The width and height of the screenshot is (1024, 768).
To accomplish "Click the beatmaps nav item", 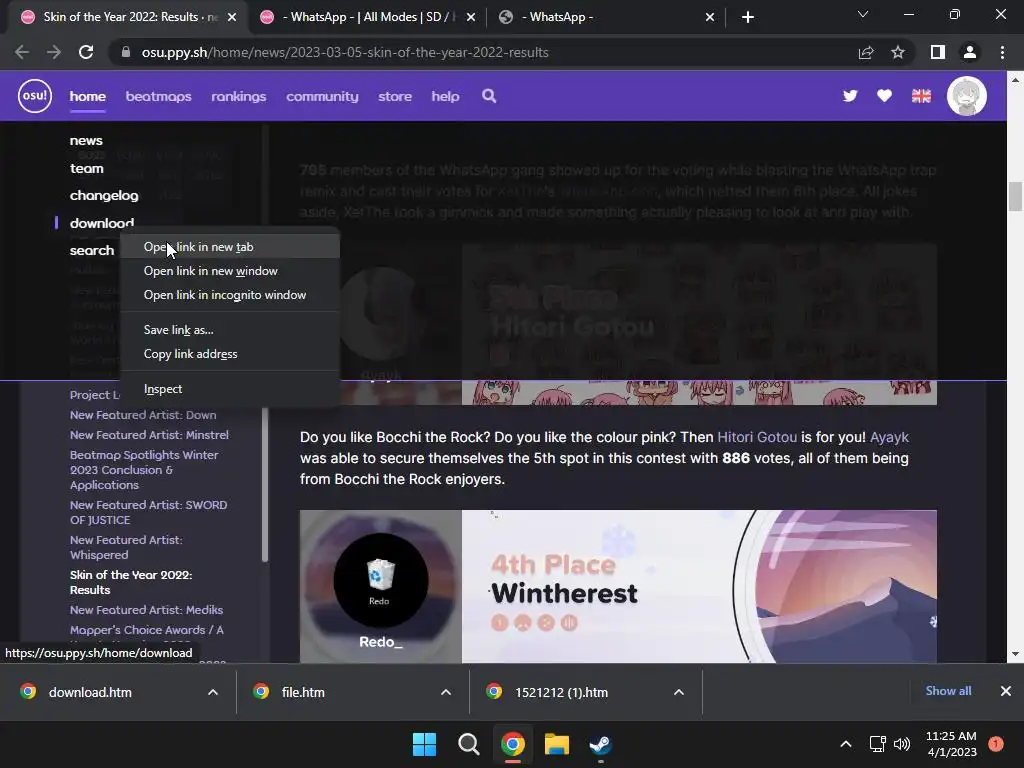I will click(159, 96).
